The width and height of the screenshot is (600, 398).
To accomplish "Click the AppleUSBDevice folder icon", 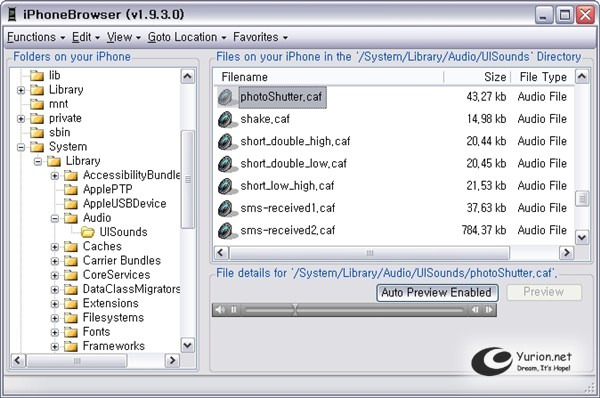I will point(71,204).
